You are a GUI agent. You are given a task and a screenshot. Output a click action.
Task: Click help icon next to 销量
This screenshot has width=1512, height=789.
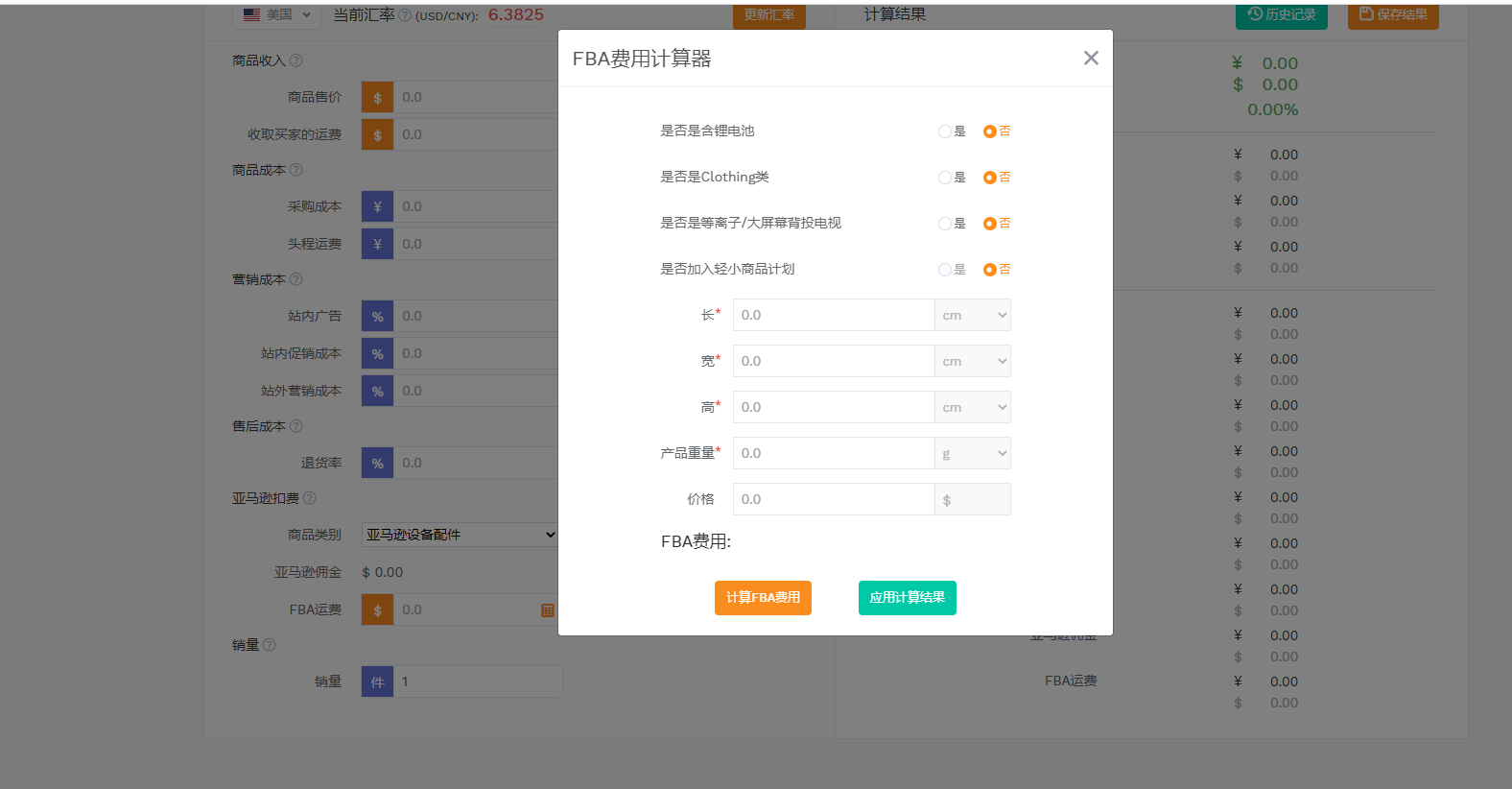tap(270, 645)
